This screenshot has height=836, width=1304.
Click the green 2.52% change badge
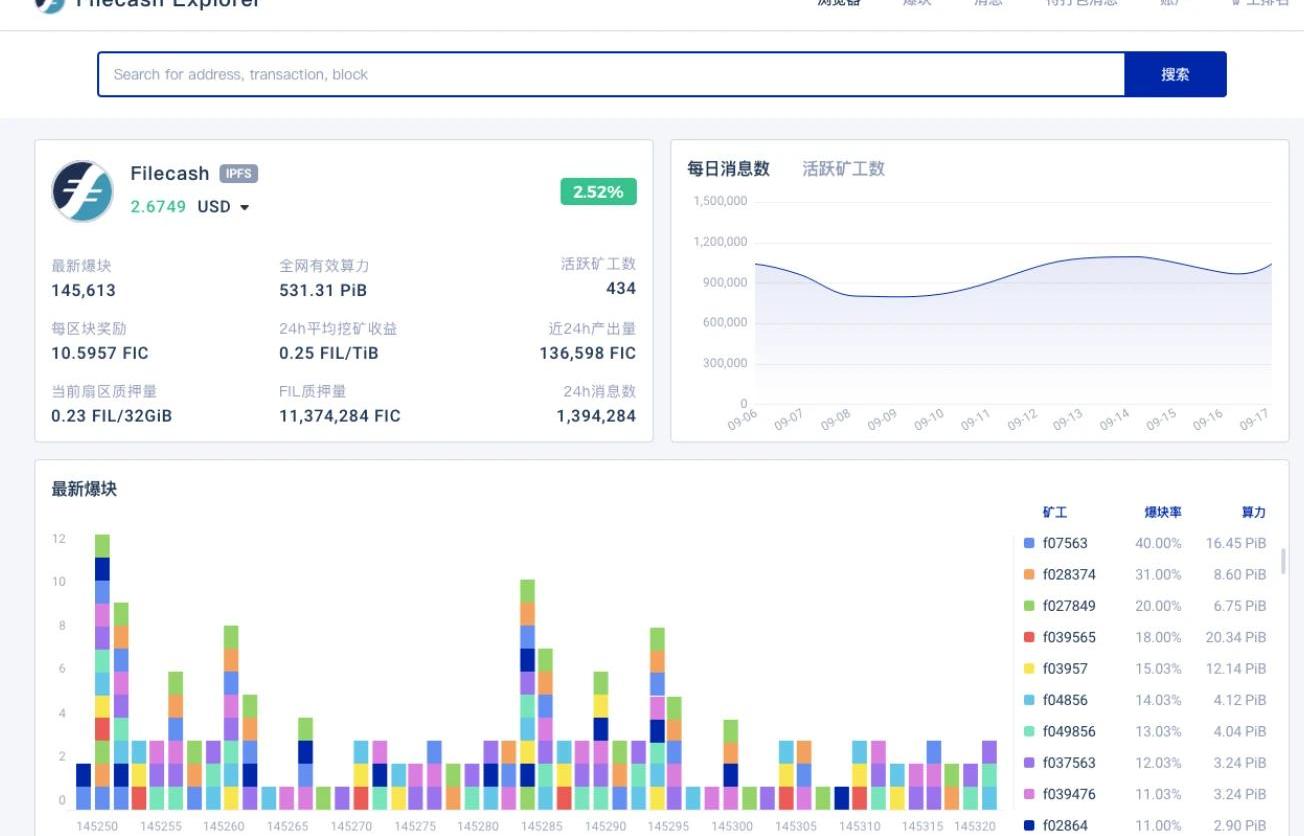tap(598, 192)
